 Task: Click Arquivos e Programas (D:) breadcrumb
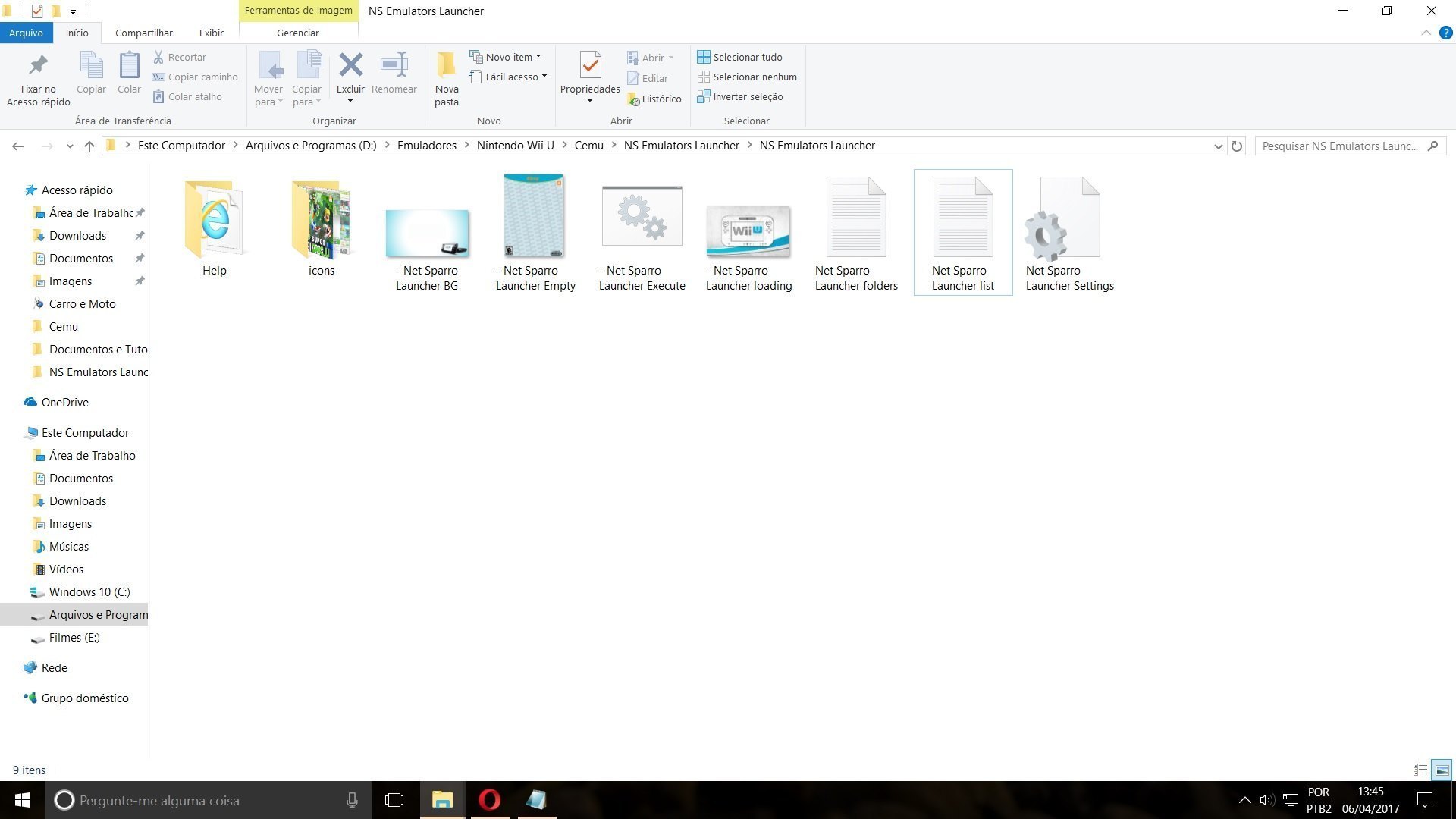point(311,146)
